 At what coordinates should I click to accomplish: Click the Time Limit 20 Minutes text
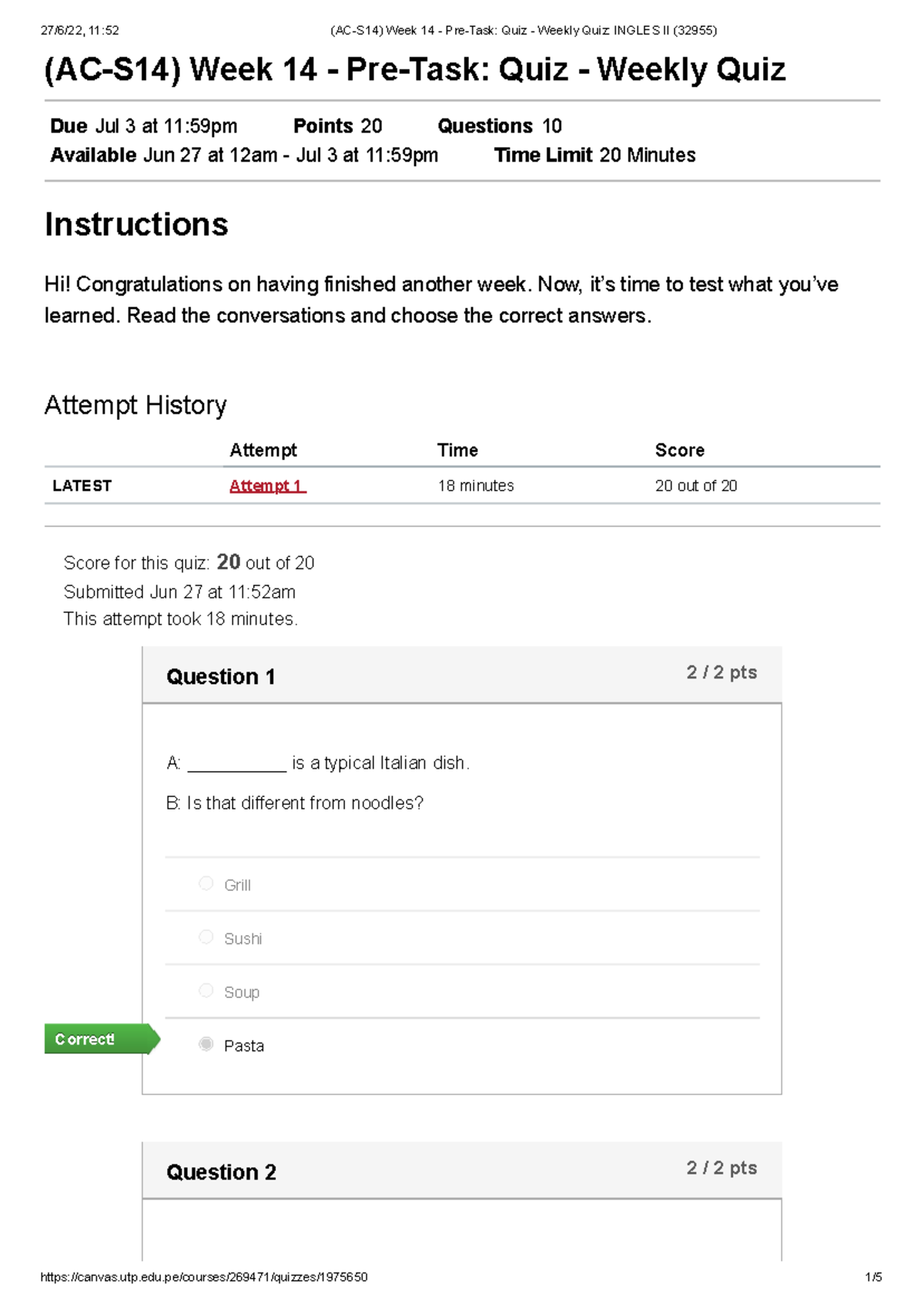point(594,156)
